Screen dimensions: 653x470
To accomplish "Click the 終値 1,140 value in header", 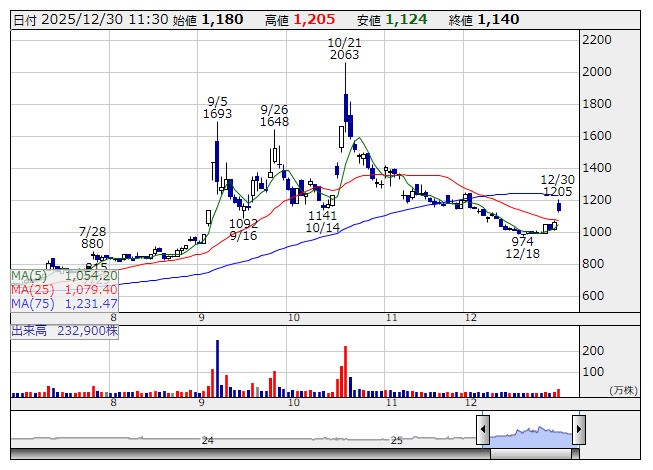I will click(498, 19).
